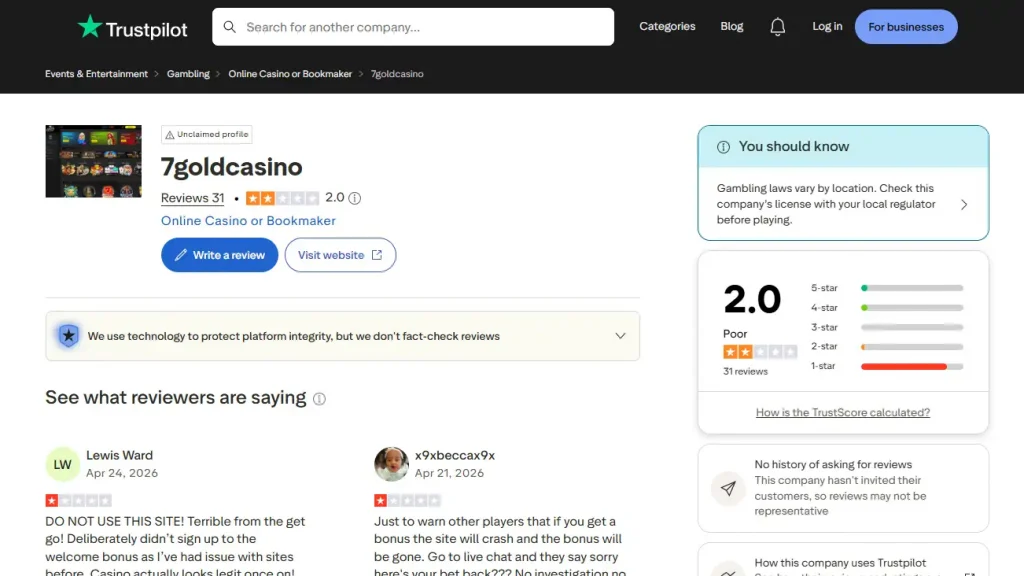The image size is (1024, 576).
Task: Click the 31 reviews count text
Action: click(x=745, y=372)
